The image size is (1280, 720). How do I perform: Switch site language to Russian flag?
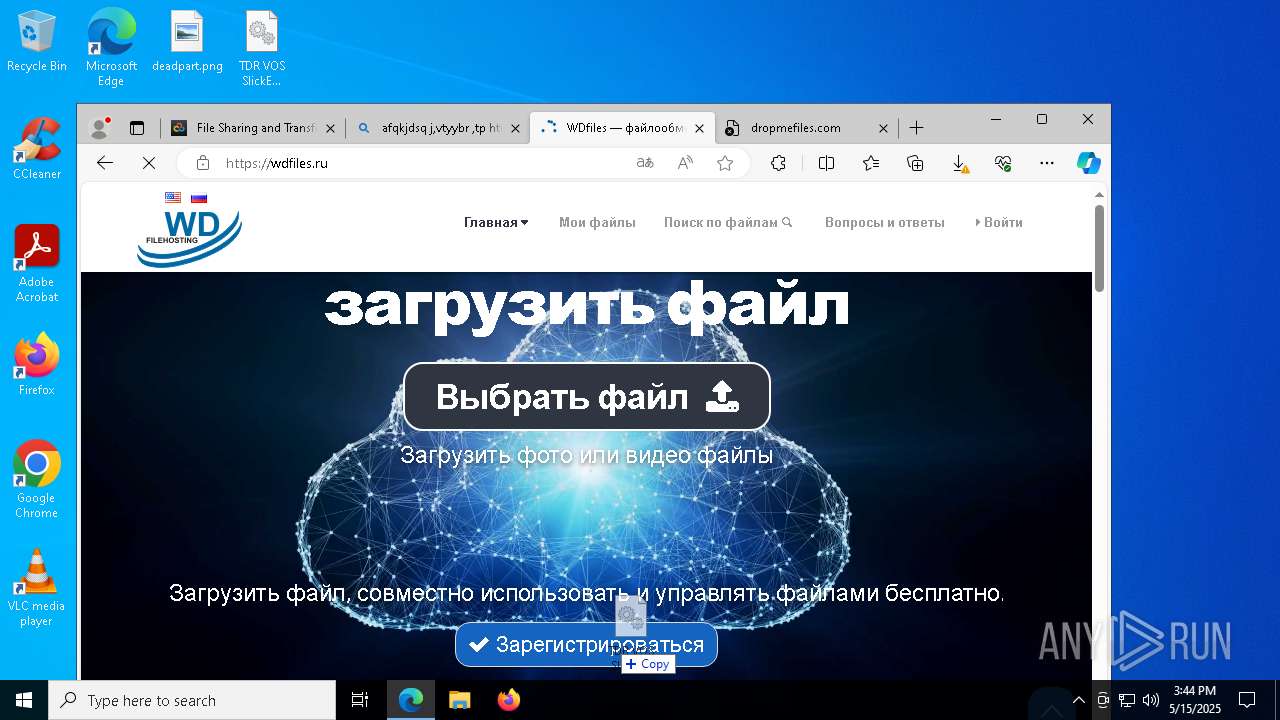click(199, 198)
